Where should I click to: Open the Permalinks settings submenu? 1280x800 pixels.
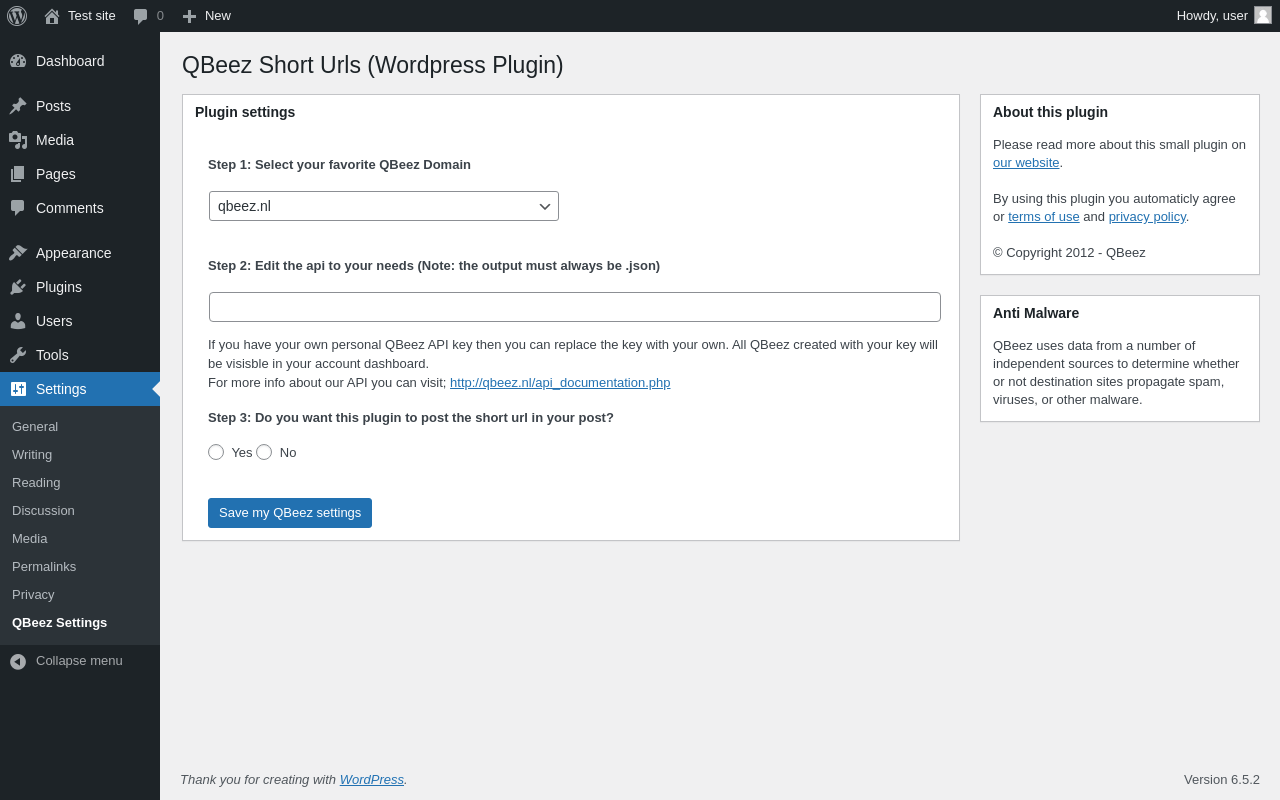click(44, 567)
